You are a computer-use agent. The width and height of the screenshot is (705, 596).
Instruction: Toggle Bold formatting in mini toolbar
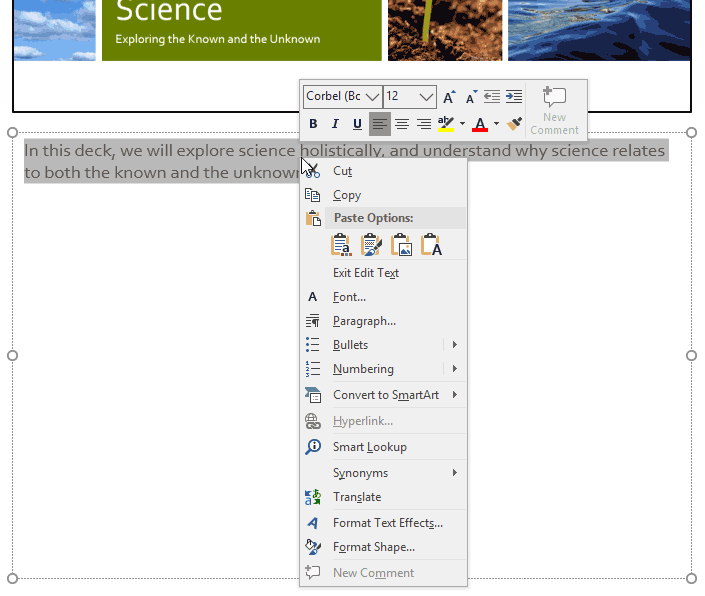pyautogui.click(x=313, y=124)
